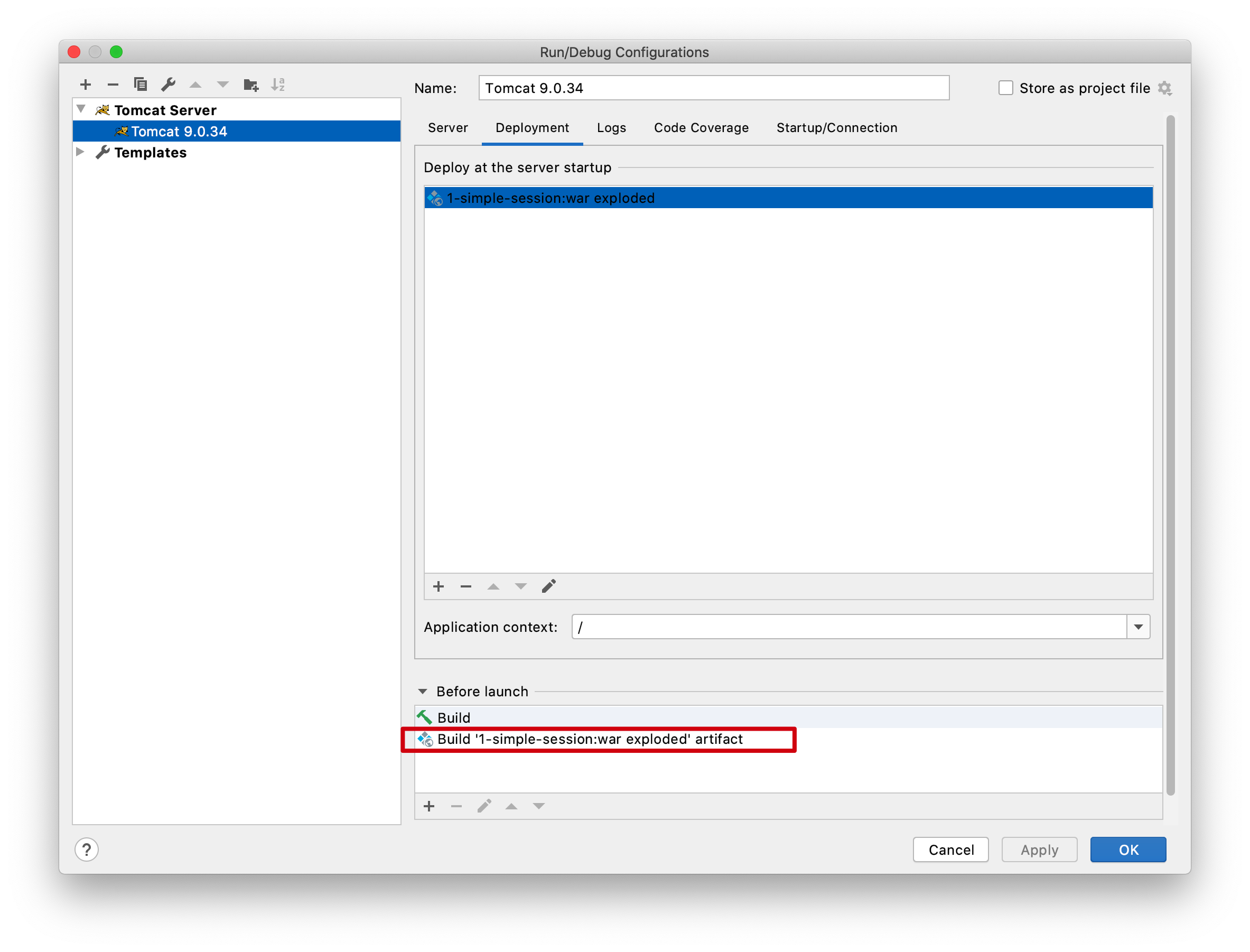Create new folder for configurations
The width and height of the screenshot is (1250, 952).
250,85
